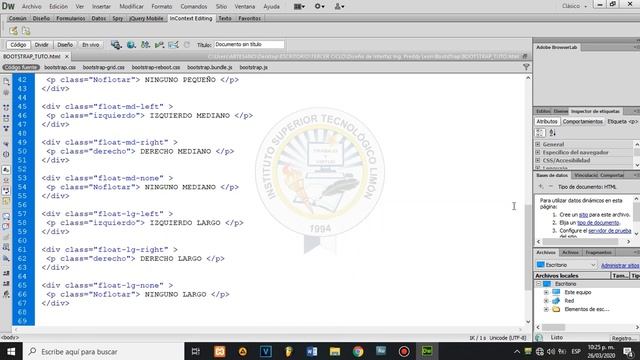
Task: Open Microsoft Word from the taskbar
Action: [312, 351]
